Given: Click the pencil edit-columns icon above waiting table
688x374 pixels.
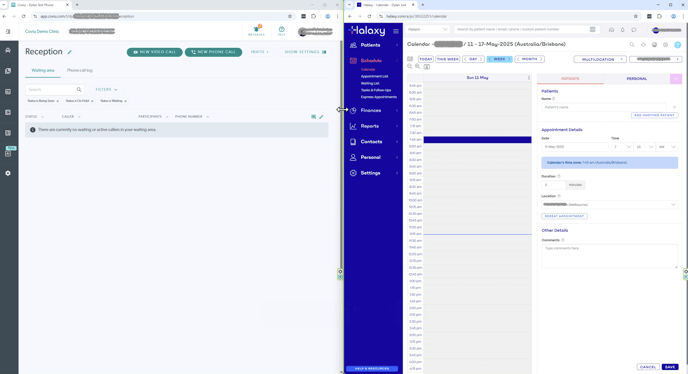Looking at the screenshot, I should (x=321, y=117).
